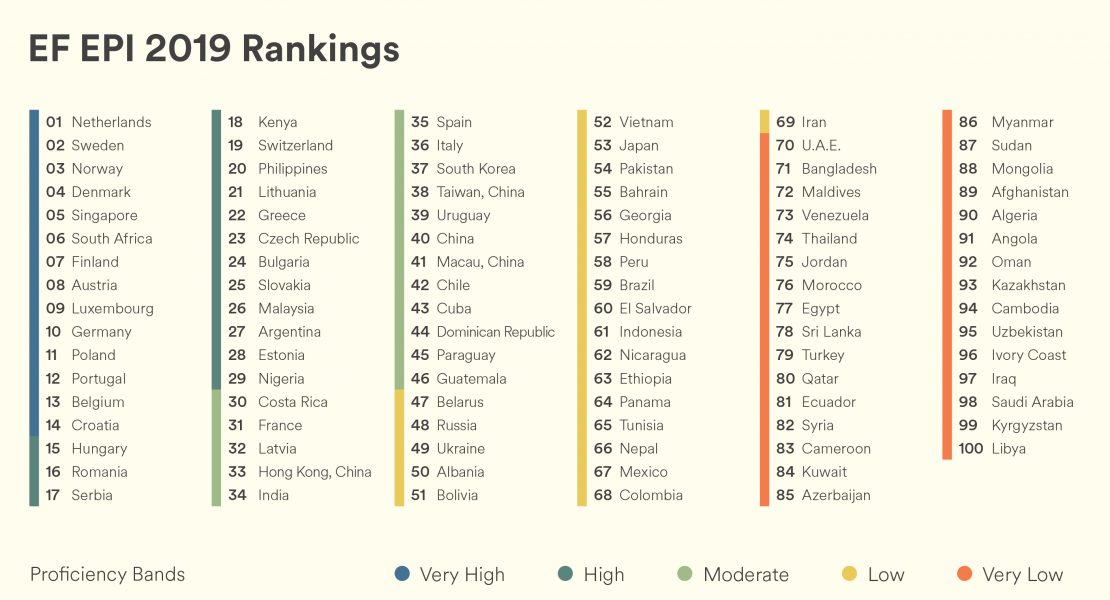Select Iran at rank 69
The width and height of the screenshot is (1110, 600).
point(814,122)
